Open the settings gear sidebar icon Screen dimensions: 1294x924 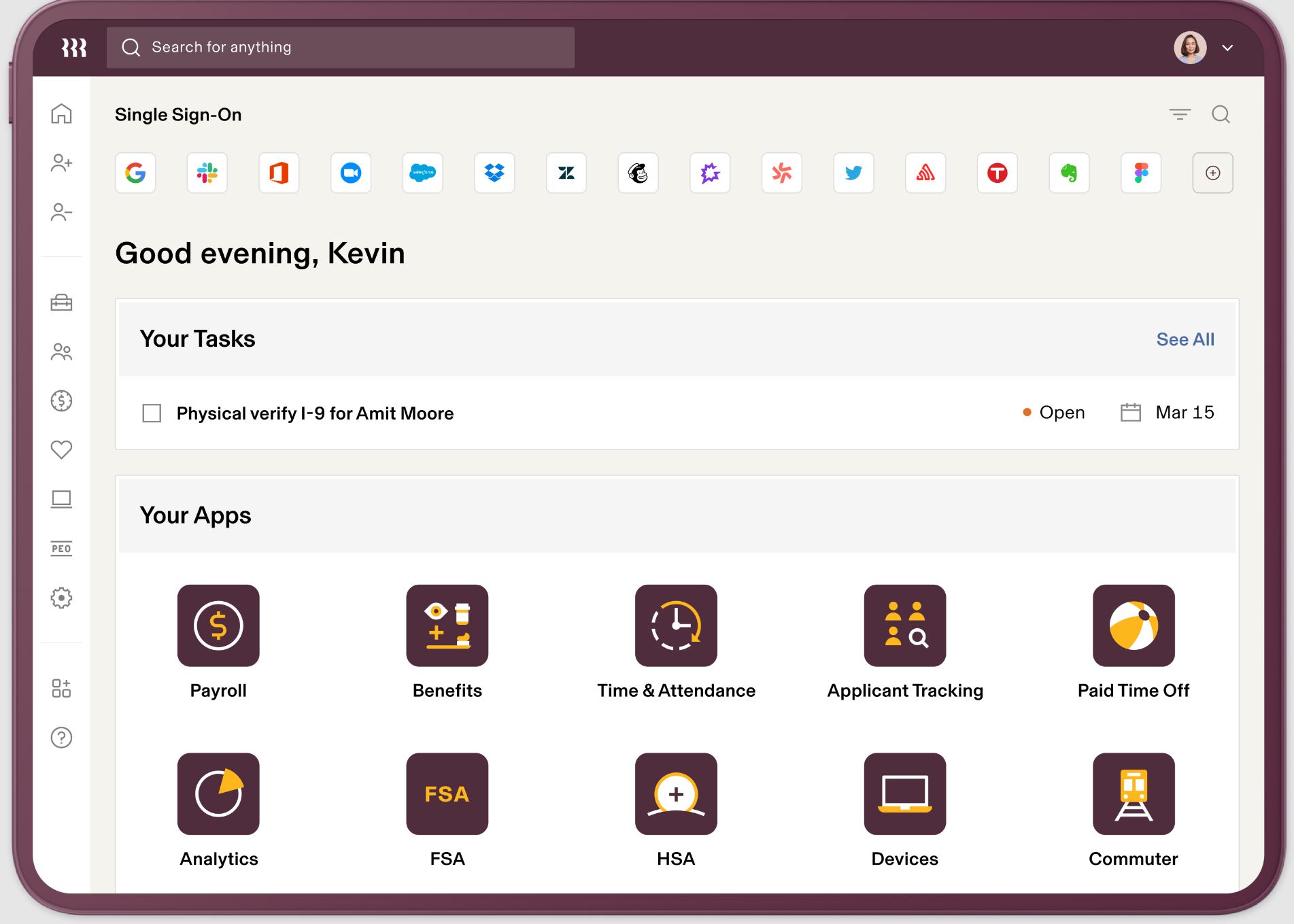[61, 598]
